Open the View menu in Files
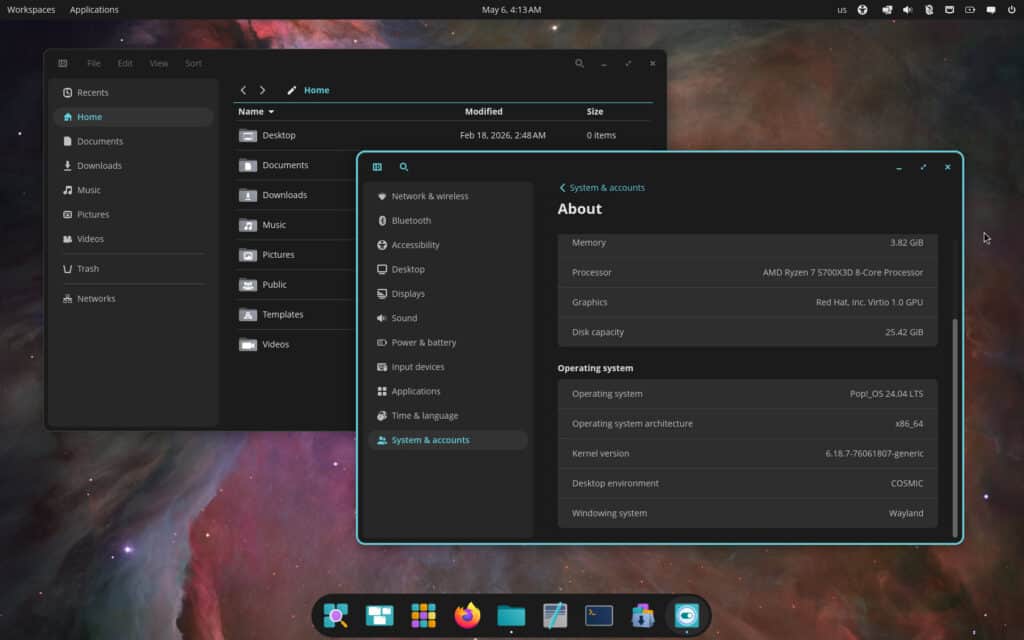 click(159, 63)
